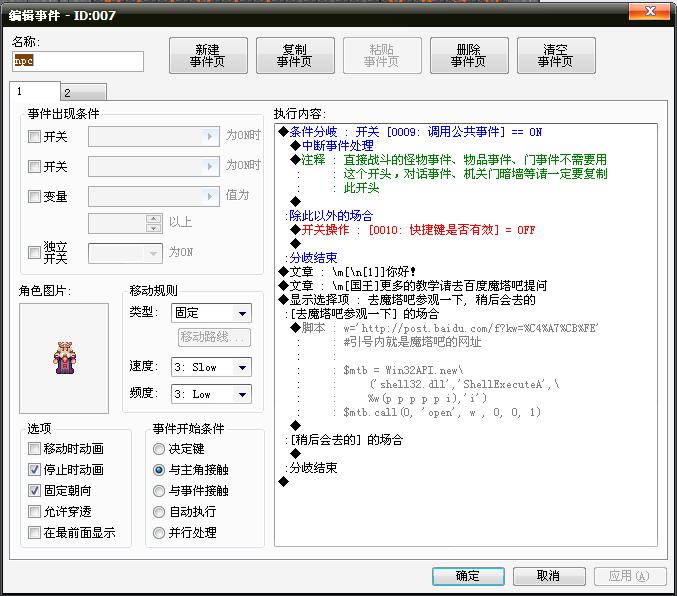
Task: Select the 注释 comment line
Action: [449, 160]
